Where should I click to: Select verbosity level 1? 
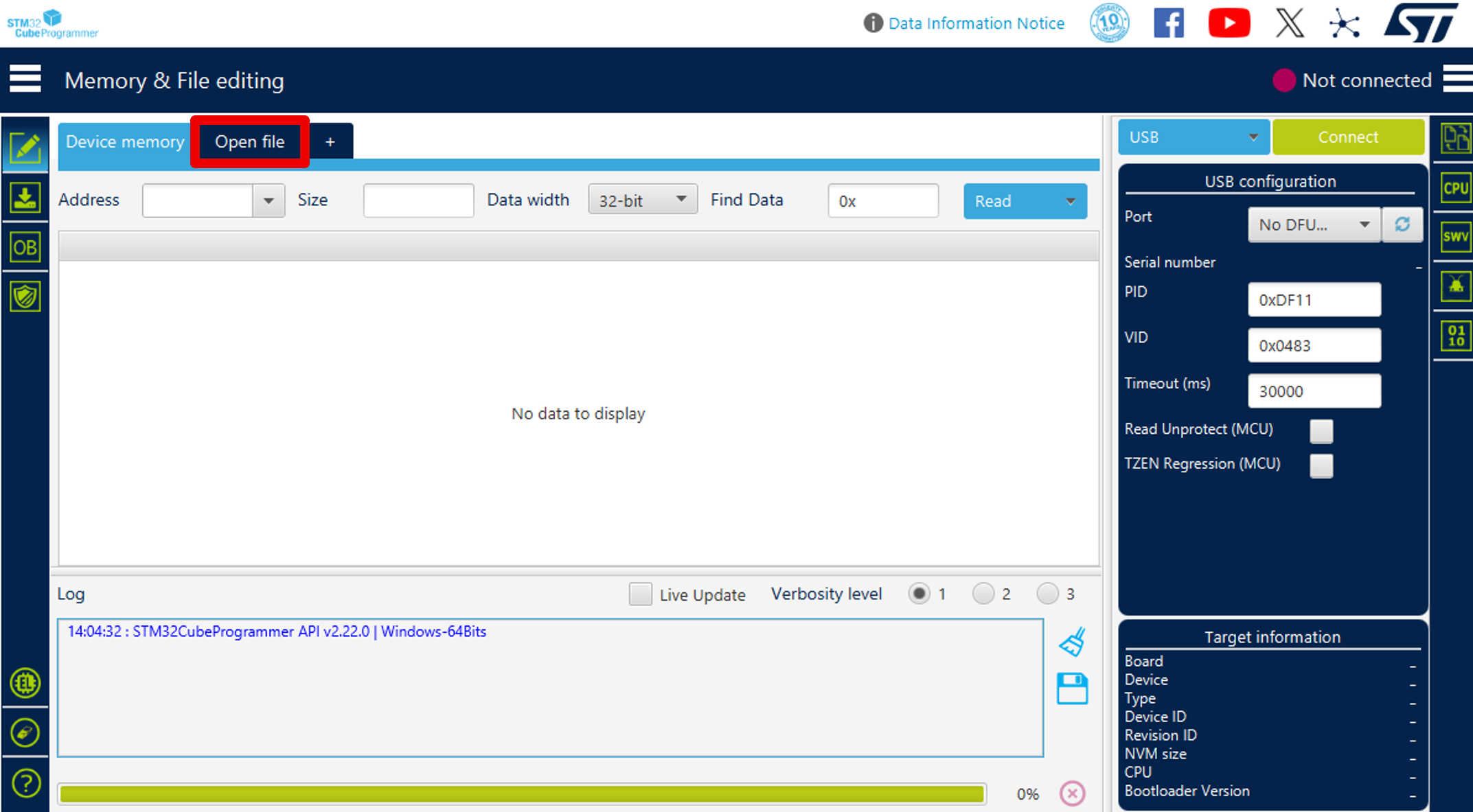click(919, 593)
